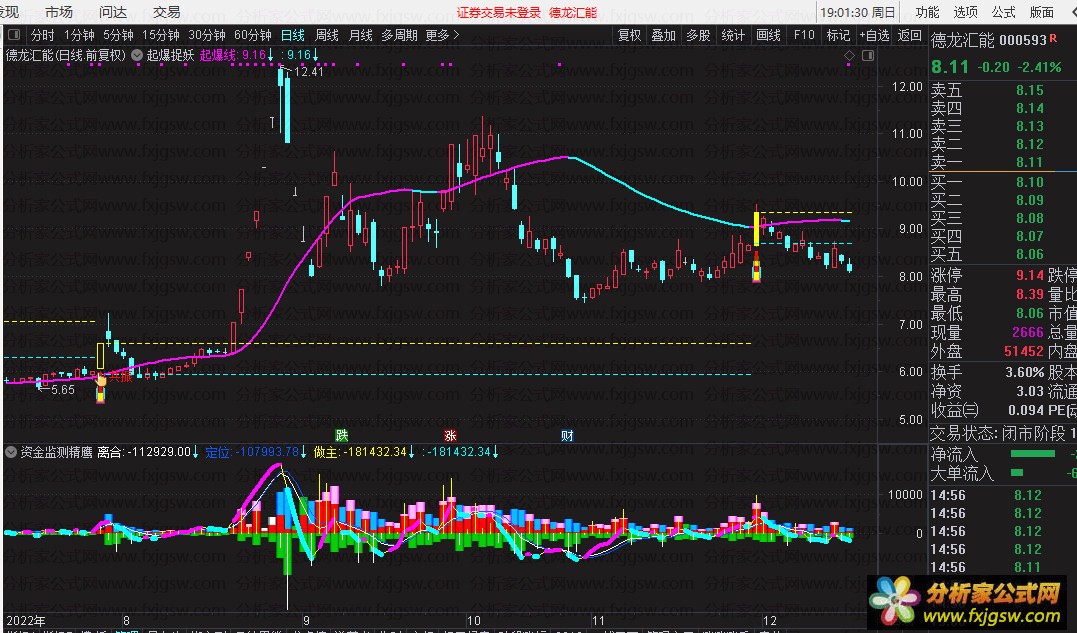Select the 5分钟 period
1077x633 pixels.
pos(118,34)
